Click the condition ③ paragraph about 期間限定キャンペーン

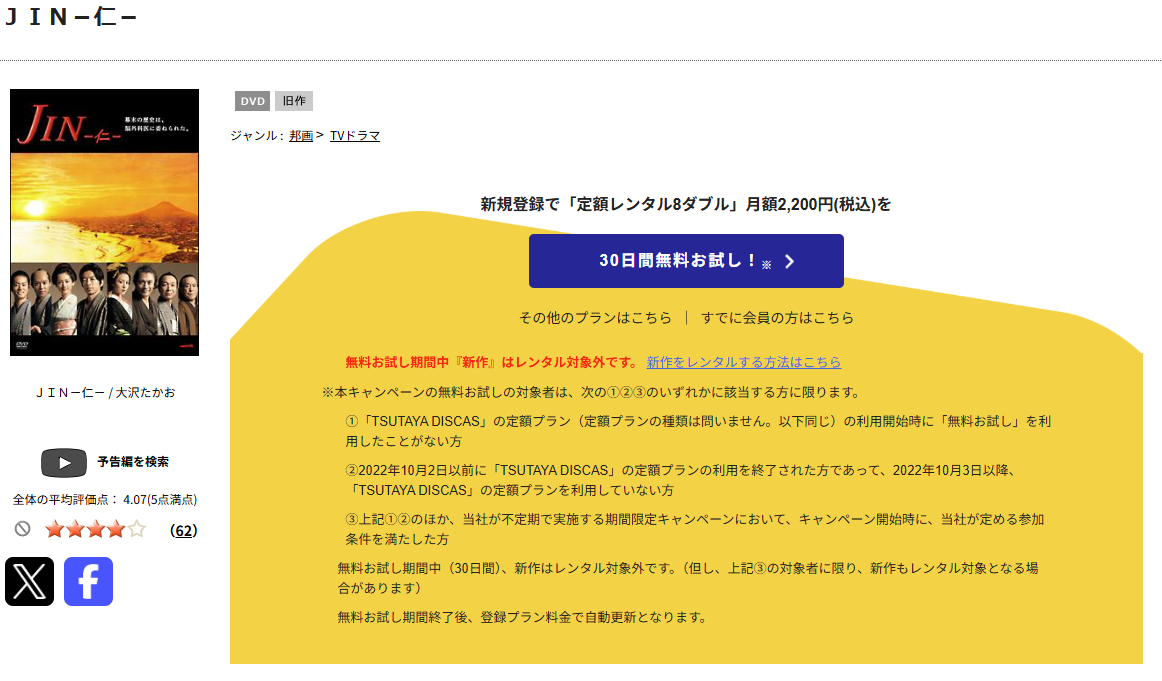[x=695, y=529]
